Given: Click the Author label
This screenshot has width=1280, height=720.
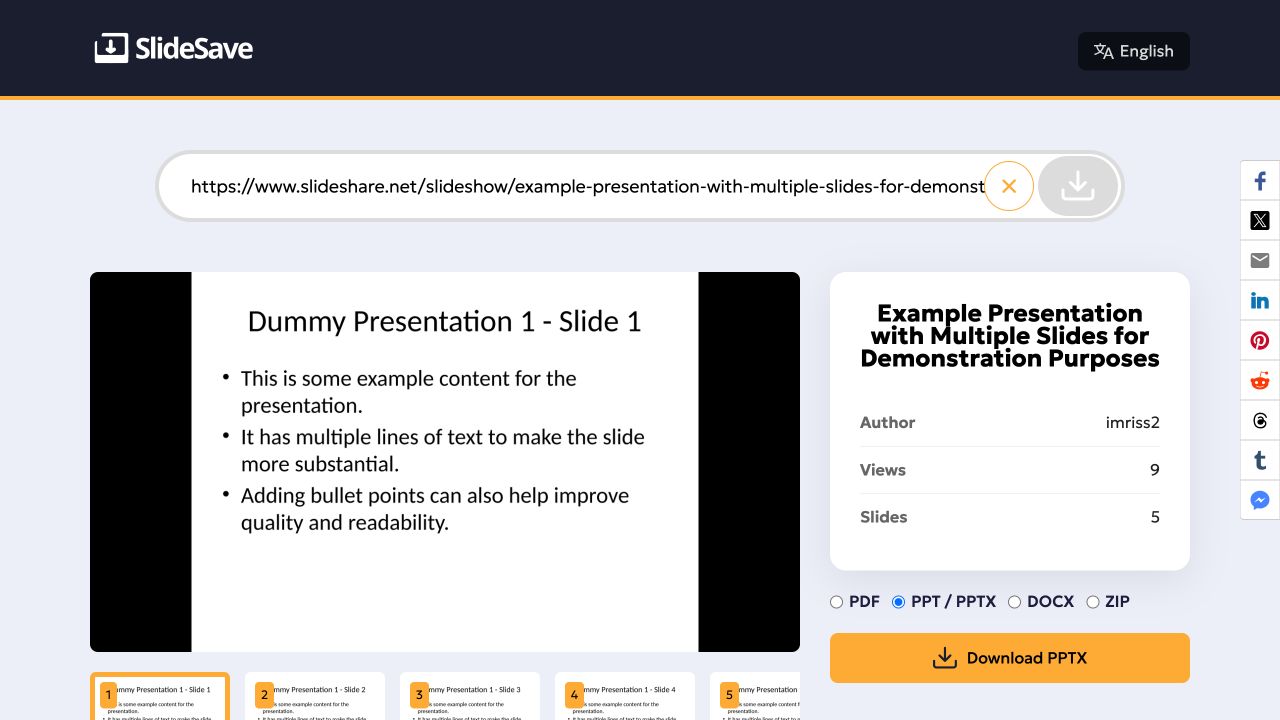Looking at the screenshot, I should click(x=888, y=422).
